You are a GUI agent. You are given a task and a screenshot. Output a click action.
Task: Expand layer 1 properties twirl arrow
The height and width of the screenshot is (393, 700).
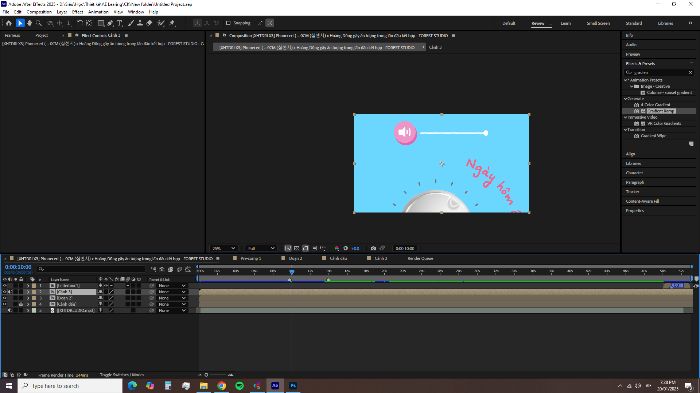coord(28,285)
